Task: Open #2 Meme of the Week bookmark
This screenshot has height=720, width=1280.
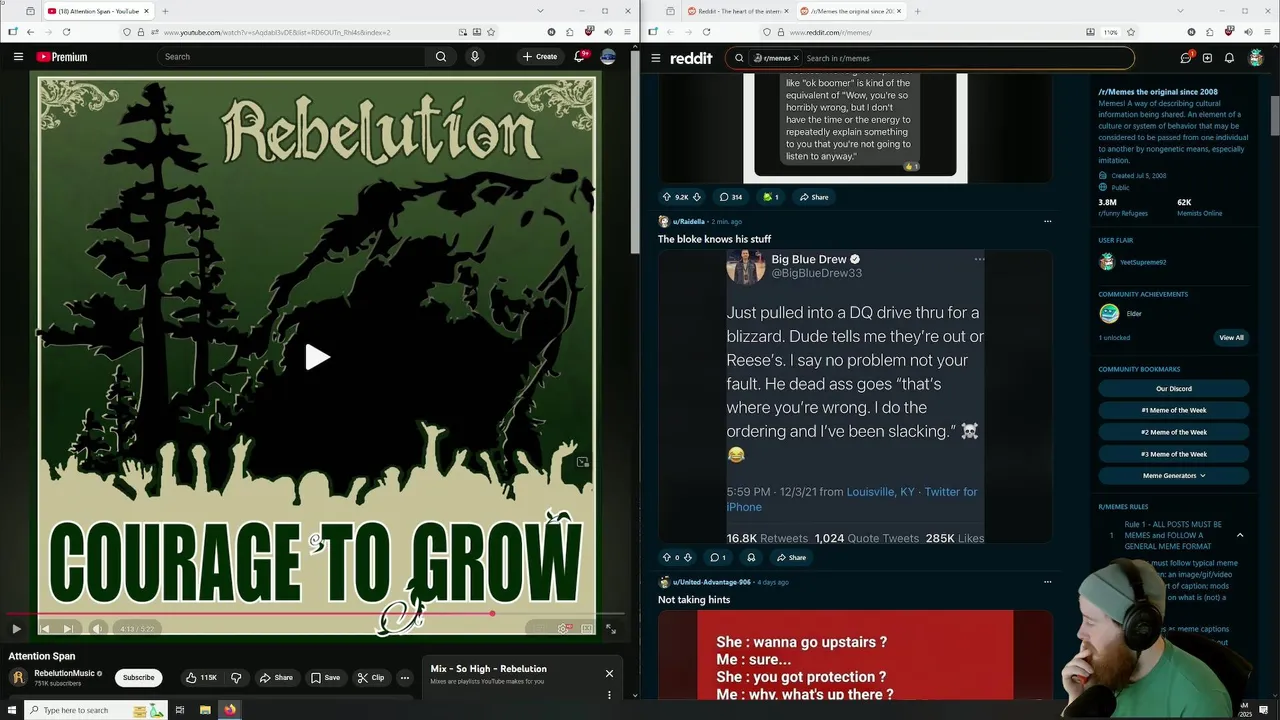Action: click(x=1174, y=432)
